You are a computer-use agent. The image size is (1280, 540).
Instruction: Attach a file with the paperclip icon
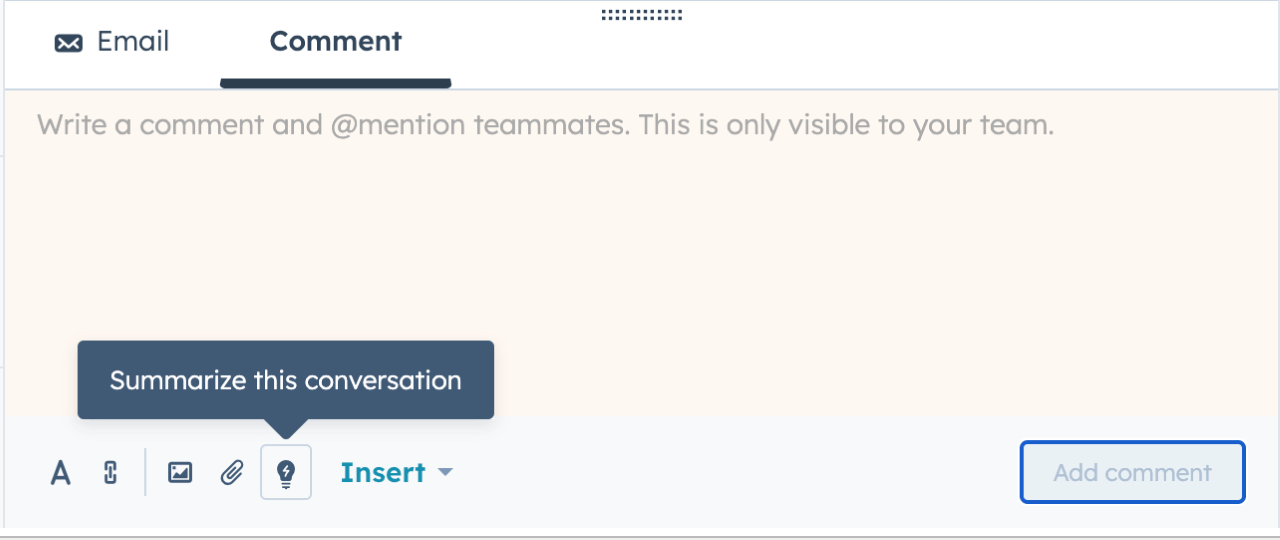(x=232, y=473)
